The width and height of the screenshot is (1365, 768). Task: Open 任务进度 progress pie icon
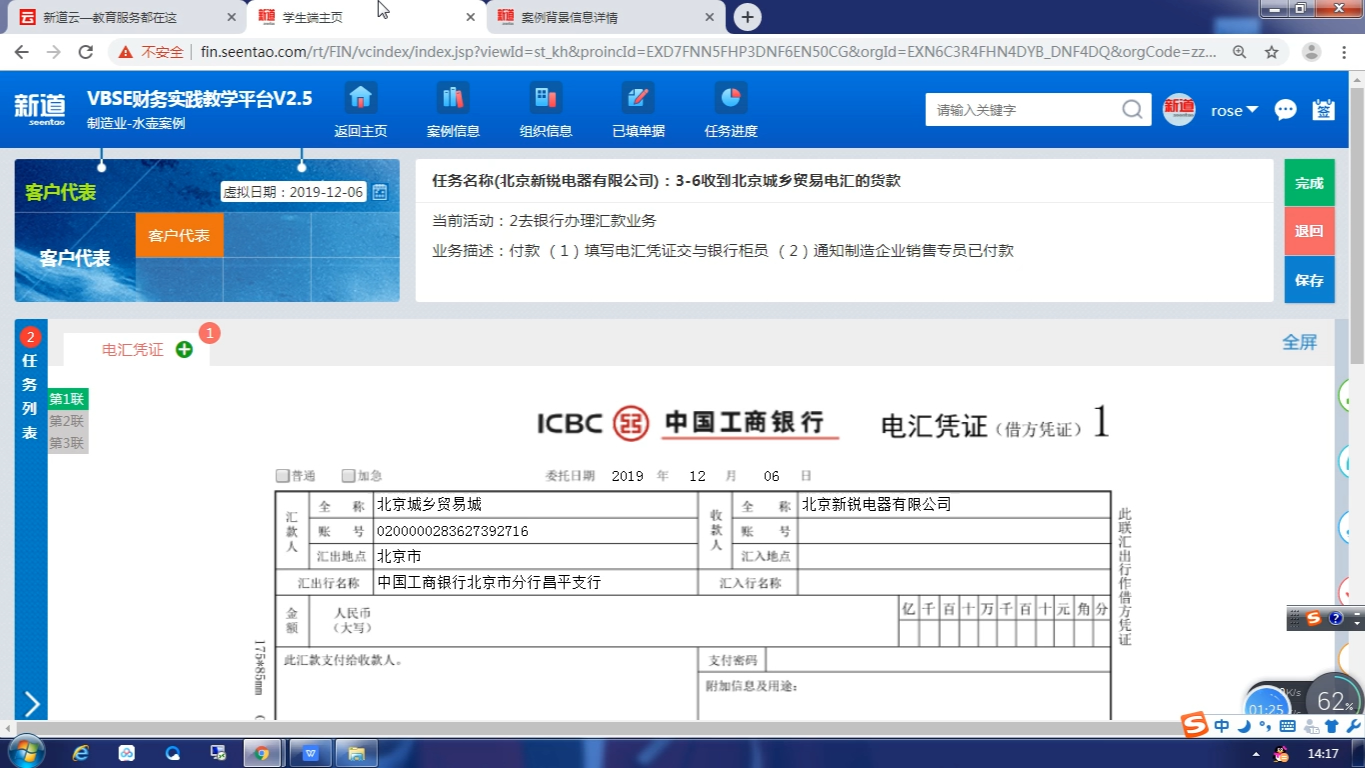(731, 98)
